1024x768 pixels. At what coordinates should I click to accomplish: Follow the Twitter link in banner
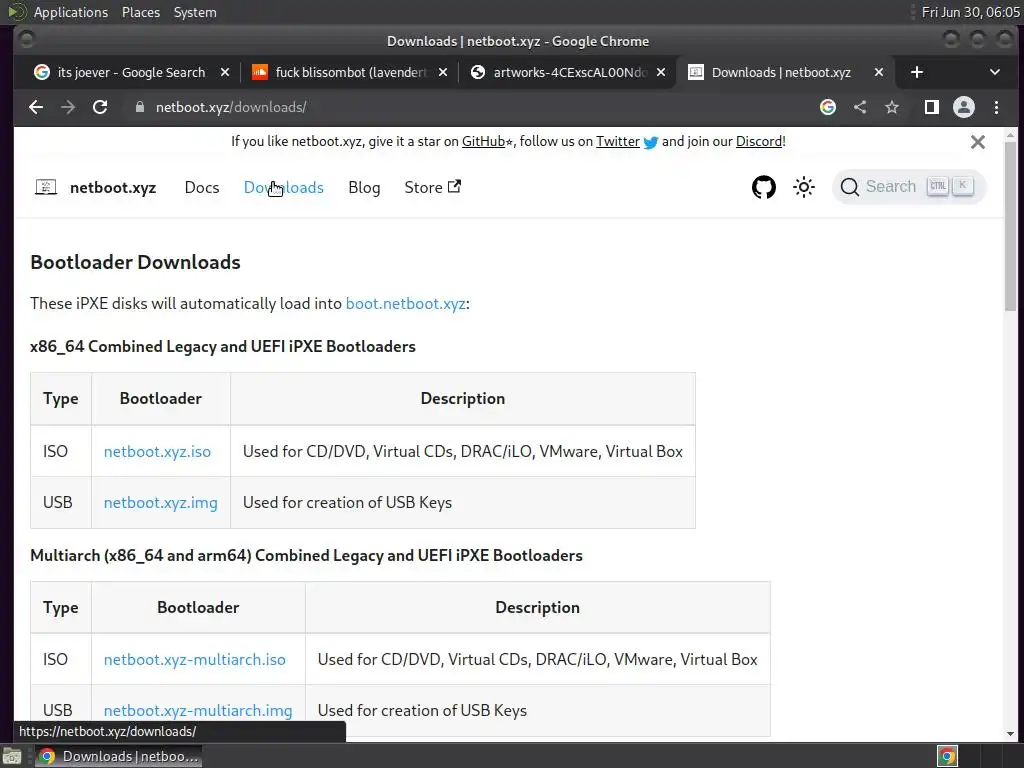point(618,141)
